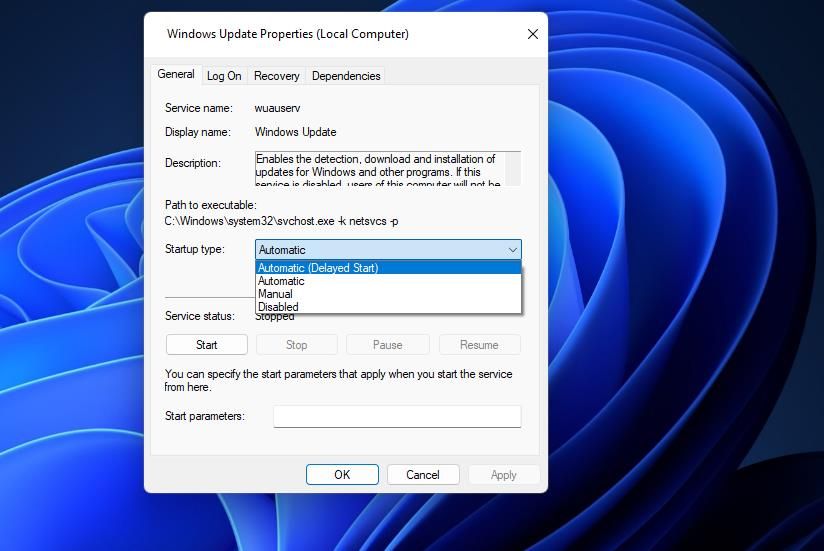Switch to the General tab
Viewport: 824px width, 551px height.
pyautogui.click(x=176, y=74)
